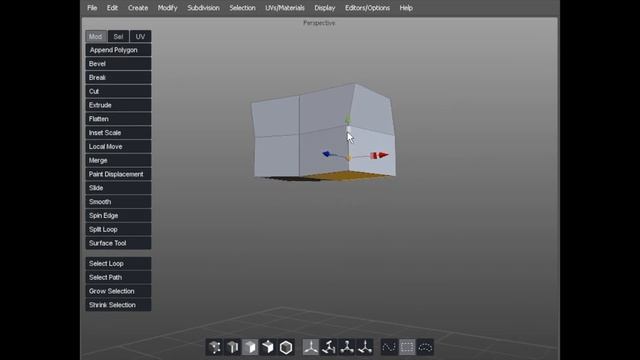Select vertex selection mode icon
This screenshot has width=640, height=360.
click(x=215, y=347)
